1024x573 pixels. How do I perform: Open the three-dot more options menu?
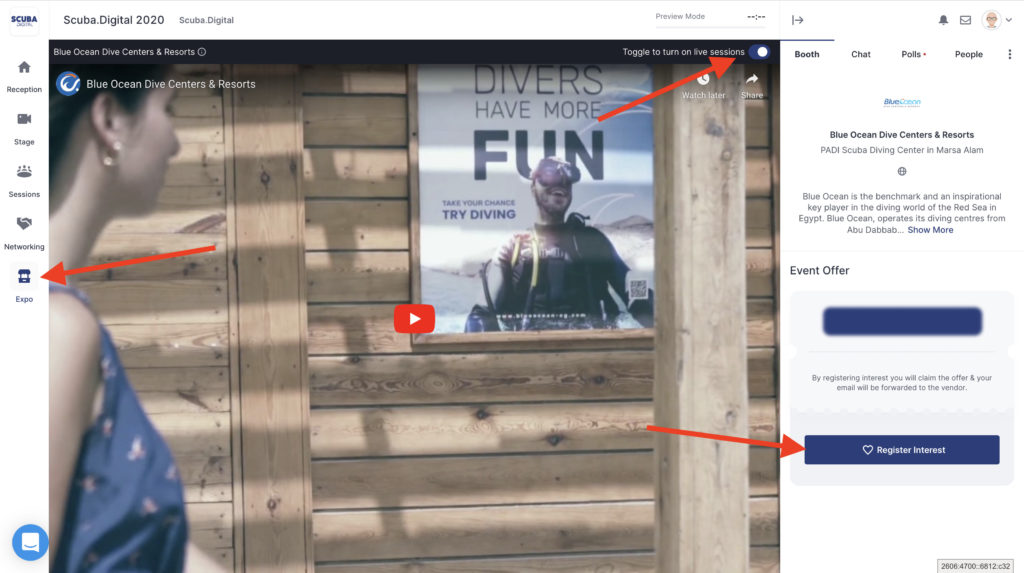[1010, 54]
